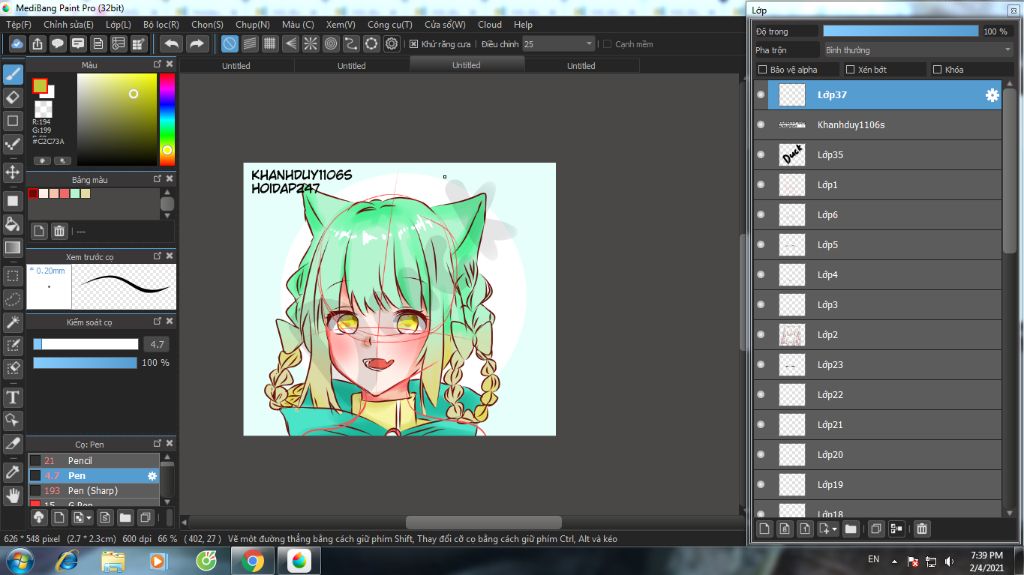Switch to first Untitled tab
The height and width of the screenshot is (575, 1024).
click(x=236, y=65)
